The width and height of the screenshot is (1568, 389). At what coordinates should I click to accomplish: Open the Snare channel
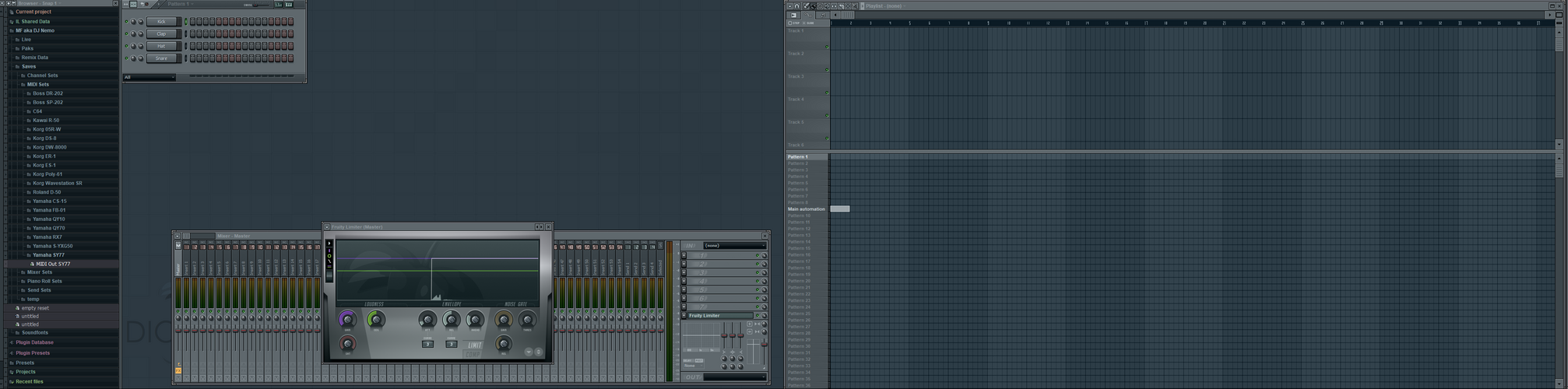[x=162, y=58]
